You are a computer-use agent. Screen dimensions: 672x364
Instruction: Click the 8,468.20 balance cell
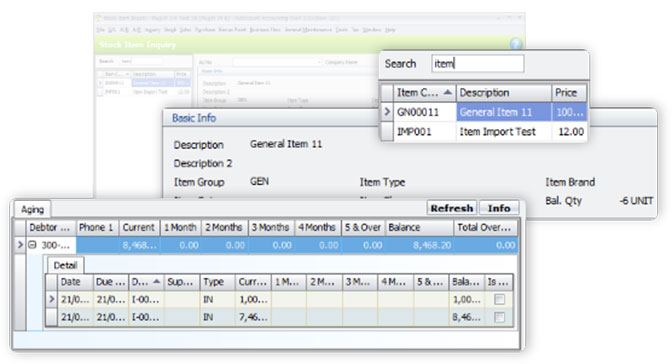click(419, 245)
